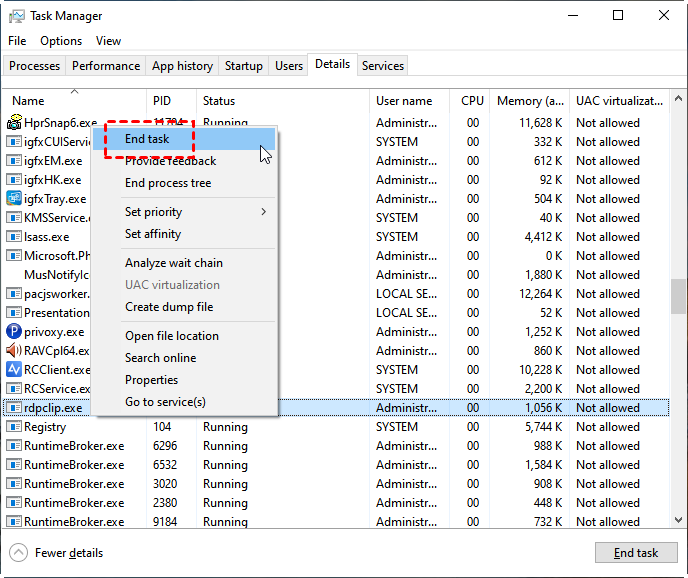Open the Options menu
The height and width of the screenshot is (578, 688).
click(x=61, y=41)
